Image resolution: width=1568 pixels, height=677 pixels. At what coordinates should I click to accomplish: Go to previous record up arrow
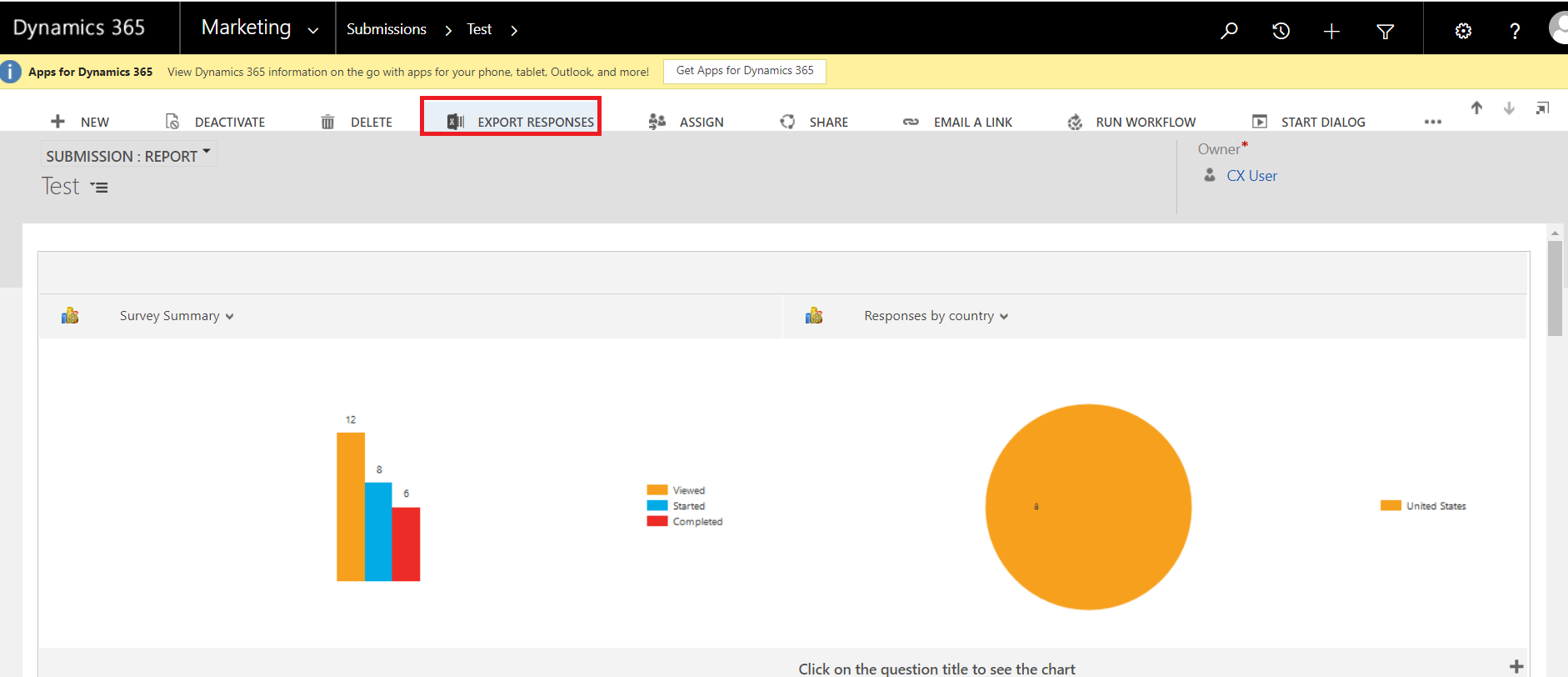(x=1476, y=108)
